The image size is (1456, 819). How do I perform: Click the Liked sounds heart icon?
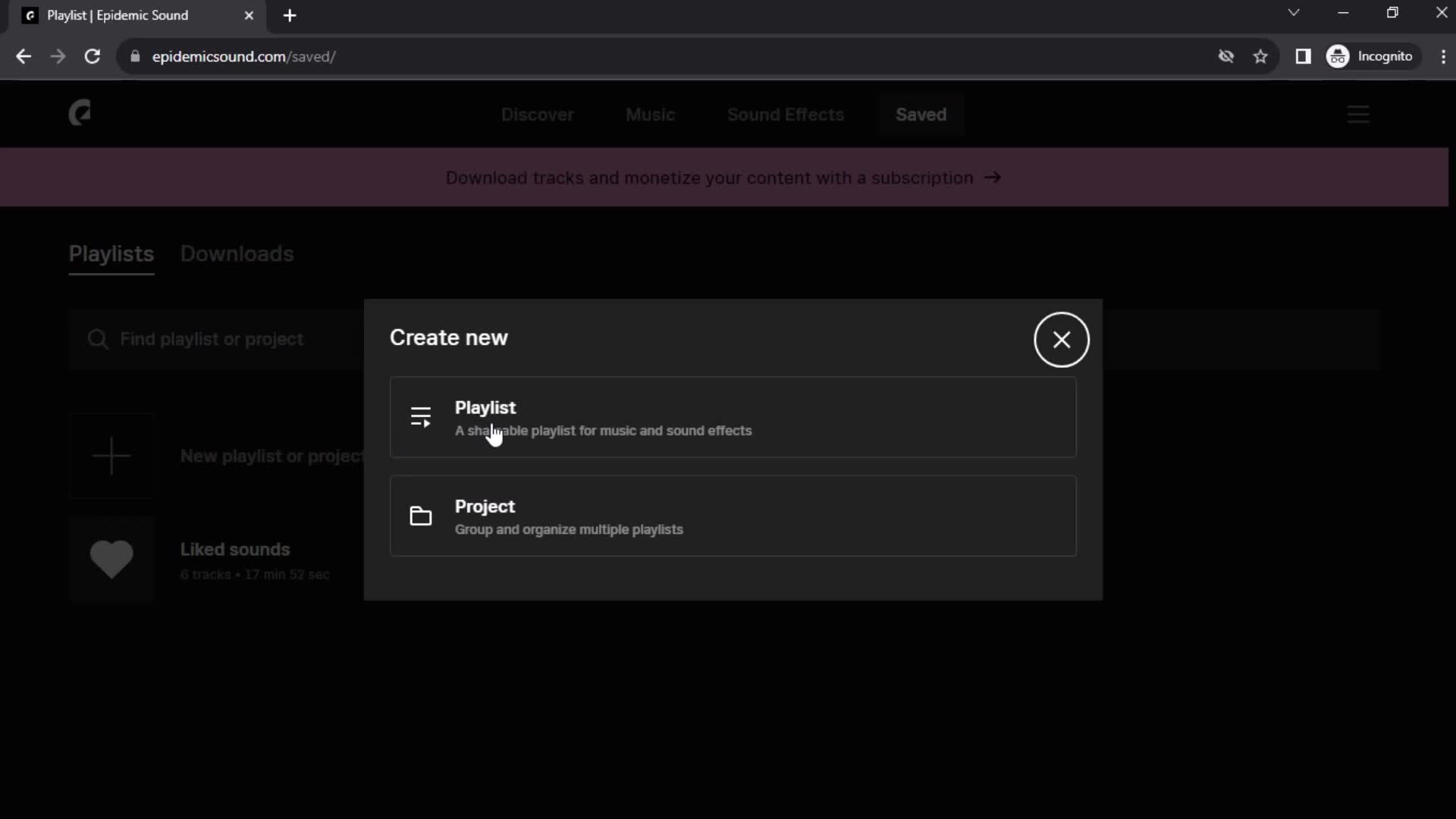click(x=112, y=558)
